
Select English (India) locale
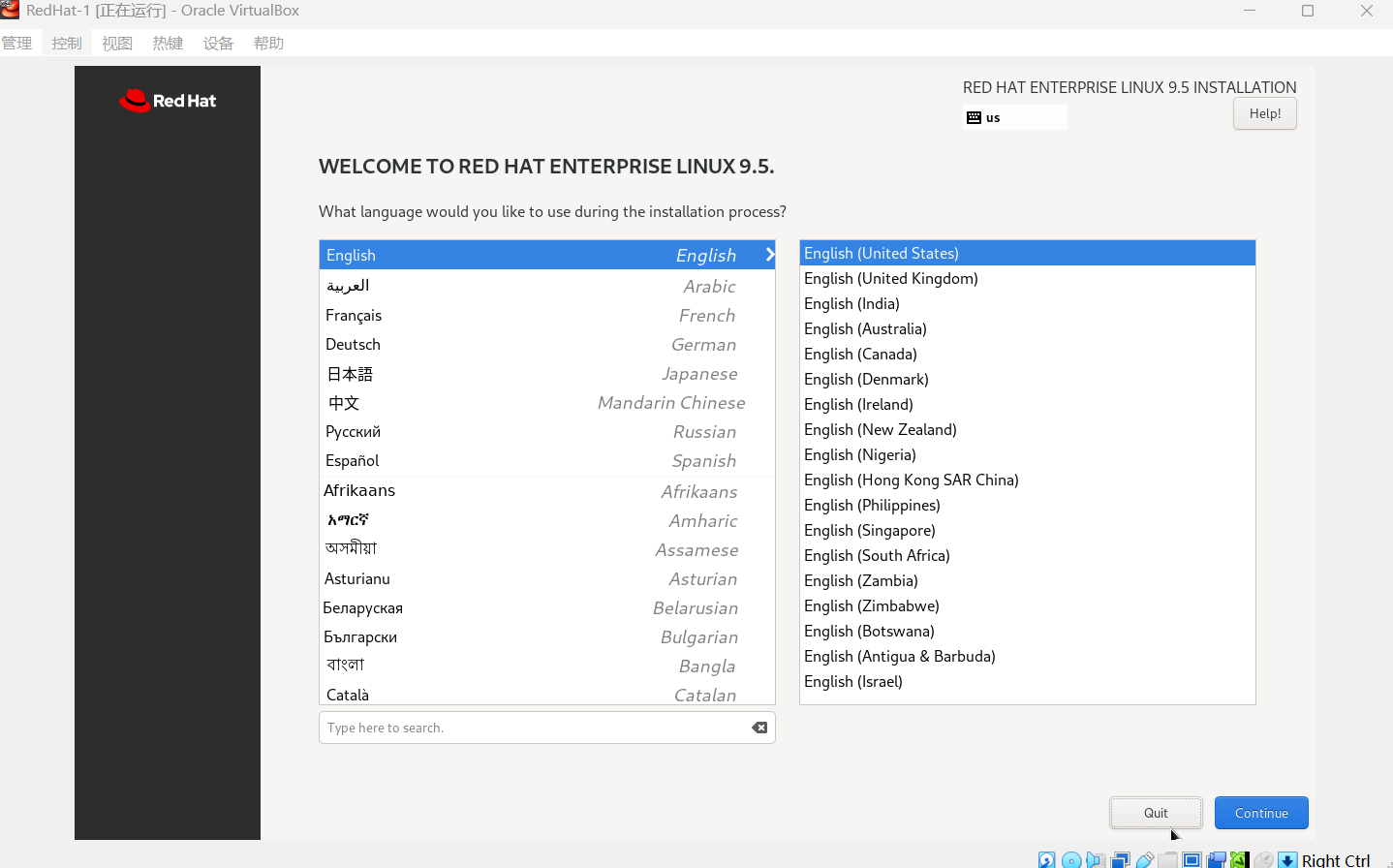(1028, 303)
